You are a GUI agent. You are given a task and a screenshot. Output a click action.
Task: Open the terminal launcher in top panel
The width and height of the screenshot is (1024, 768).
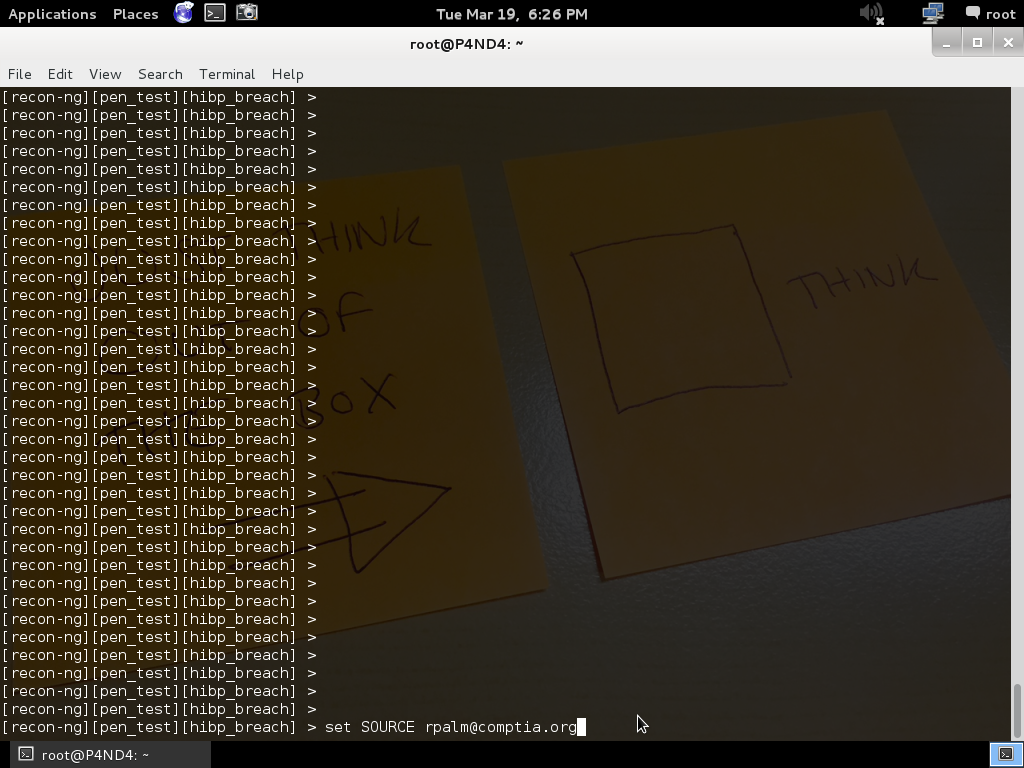[x=215, y=13]
